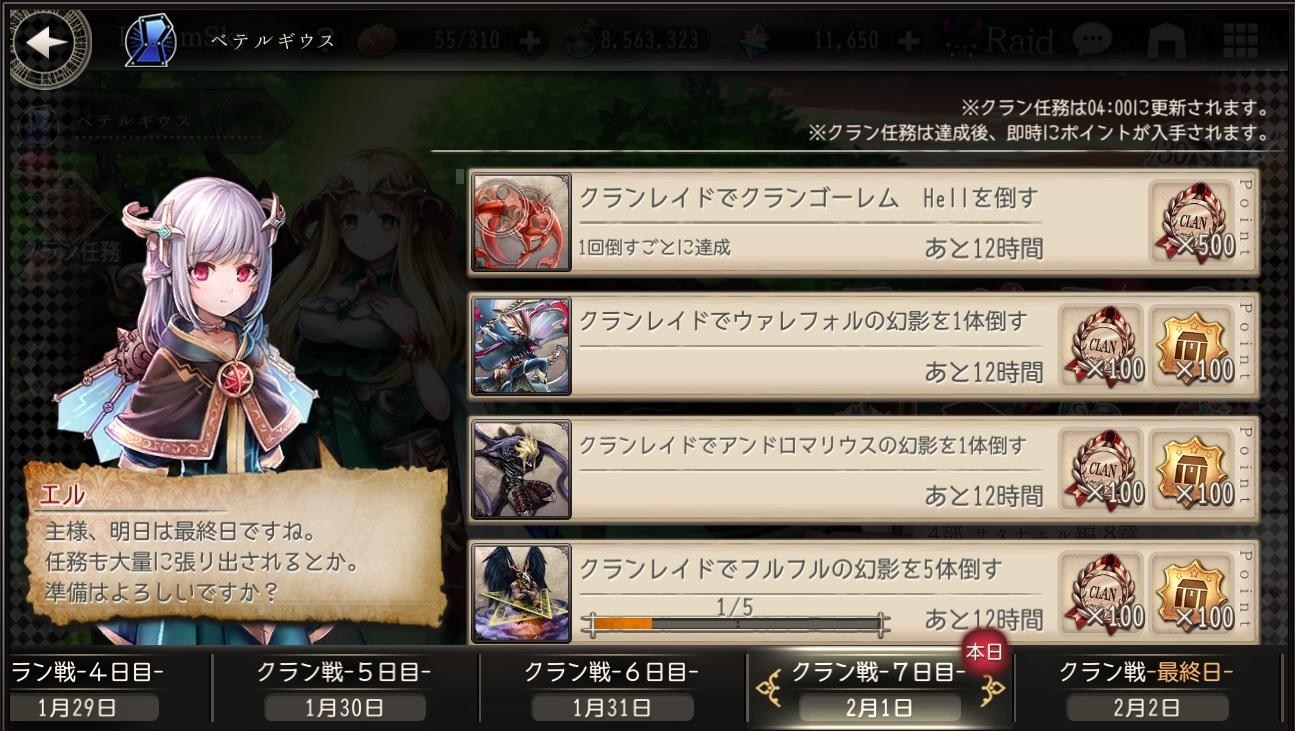Add stamina with the plus next to 55/310

(532, 42)
